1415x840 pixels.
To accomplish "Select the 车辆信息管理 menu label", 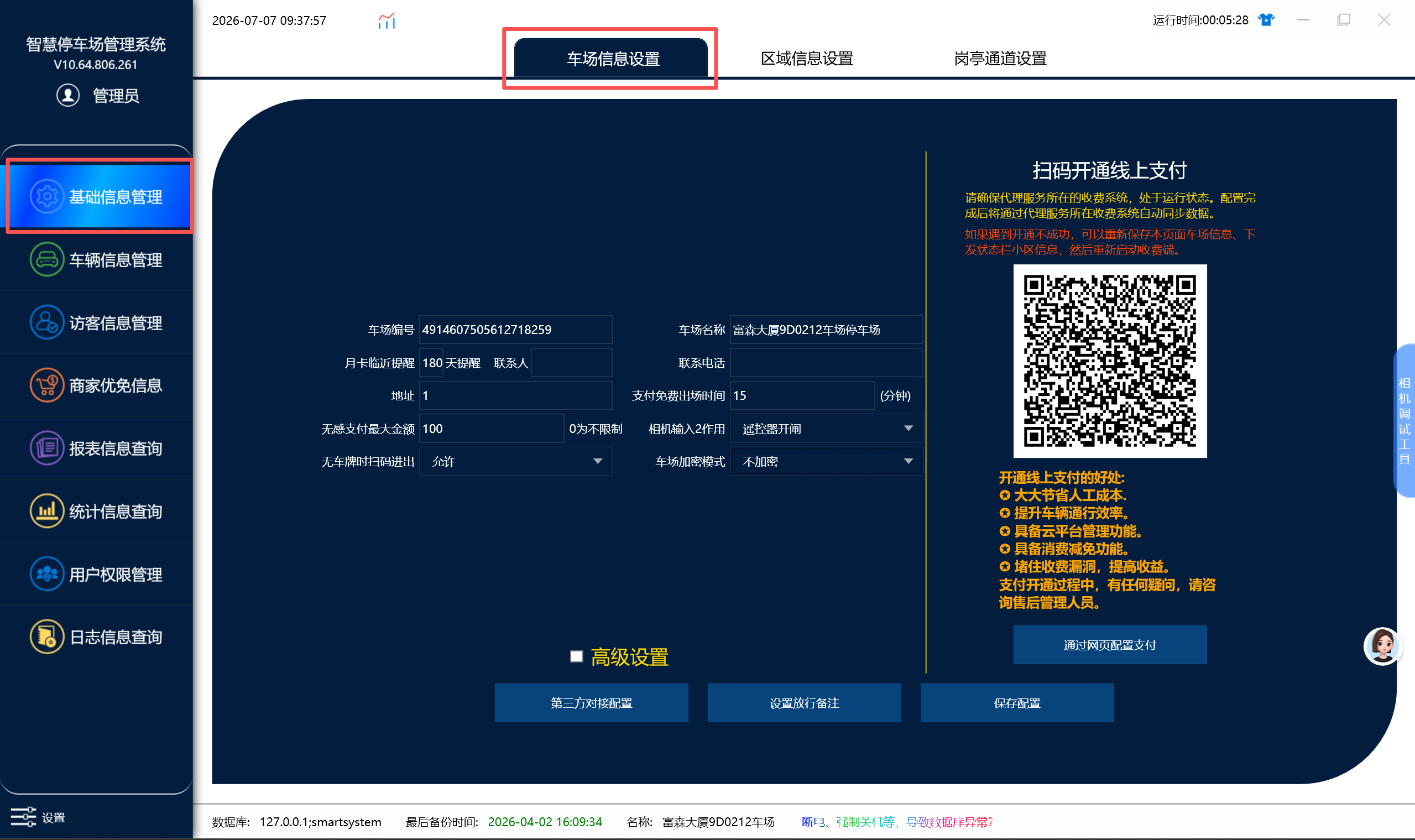I will pyautogui.click(x=116, y=260).
